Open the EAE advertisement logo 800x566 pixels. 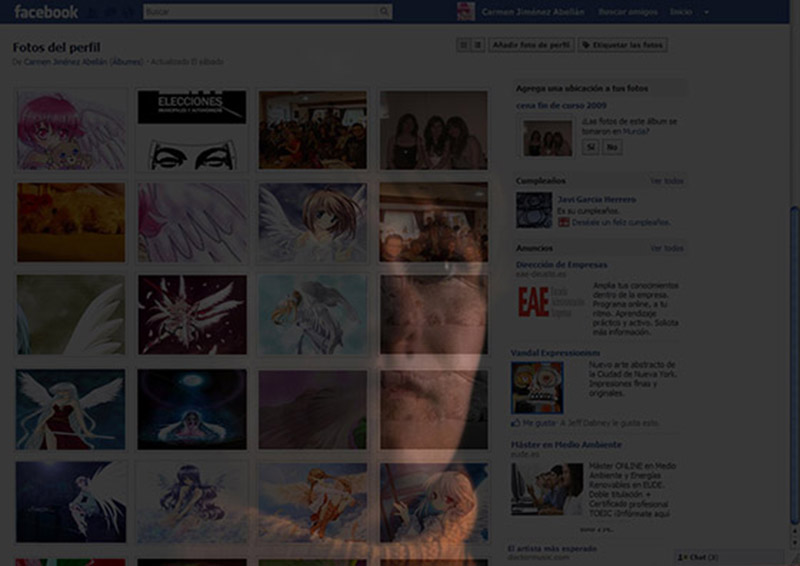click(x=535, y=303)
